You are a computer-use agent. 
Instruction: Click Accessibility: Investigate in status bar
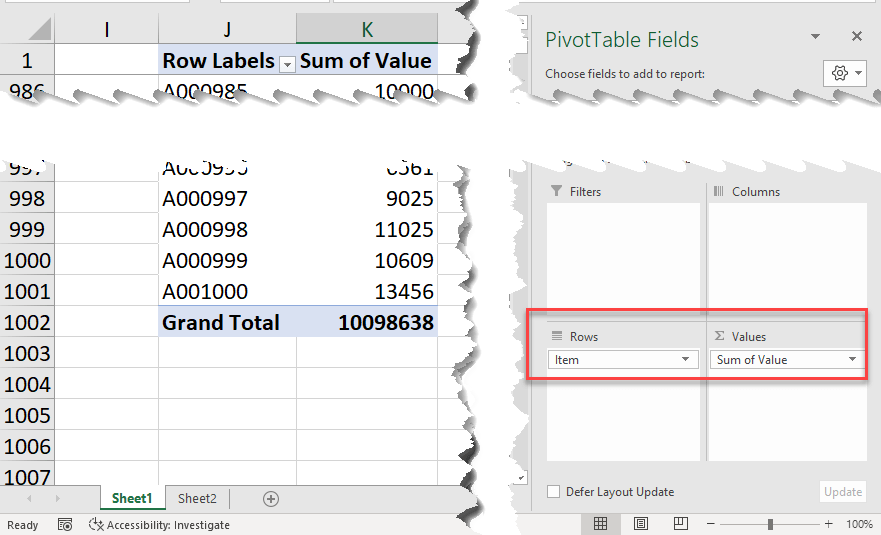tap(160, 525)
